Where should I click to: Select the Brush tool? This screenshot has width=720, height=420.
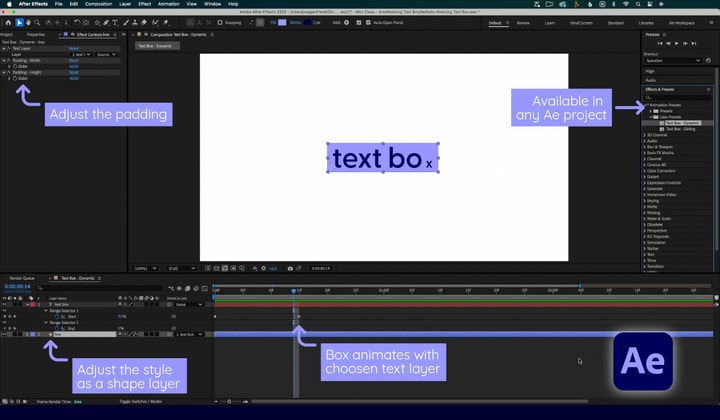pos(126,22)
